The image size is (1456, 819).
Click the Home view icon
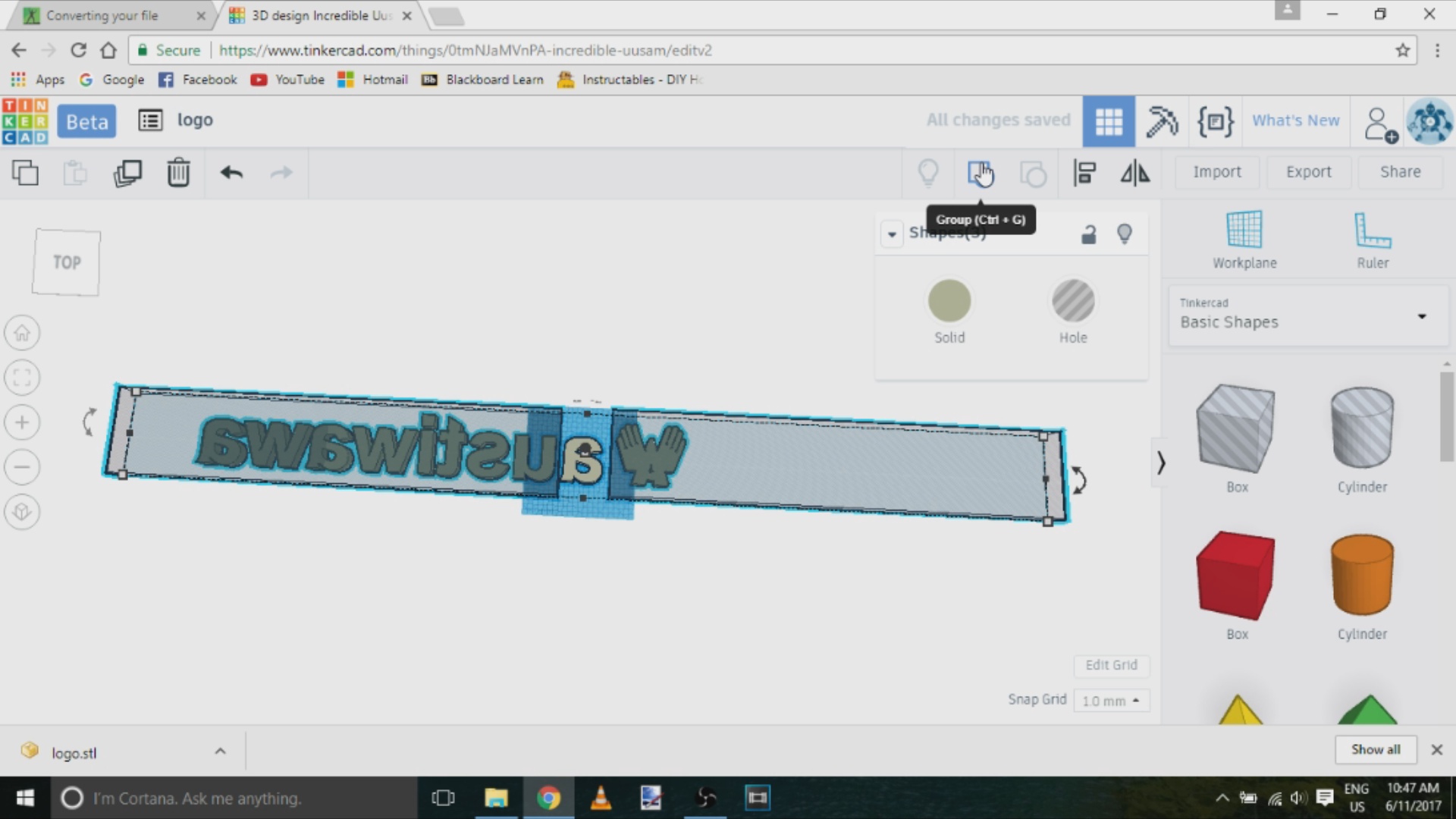22,333
